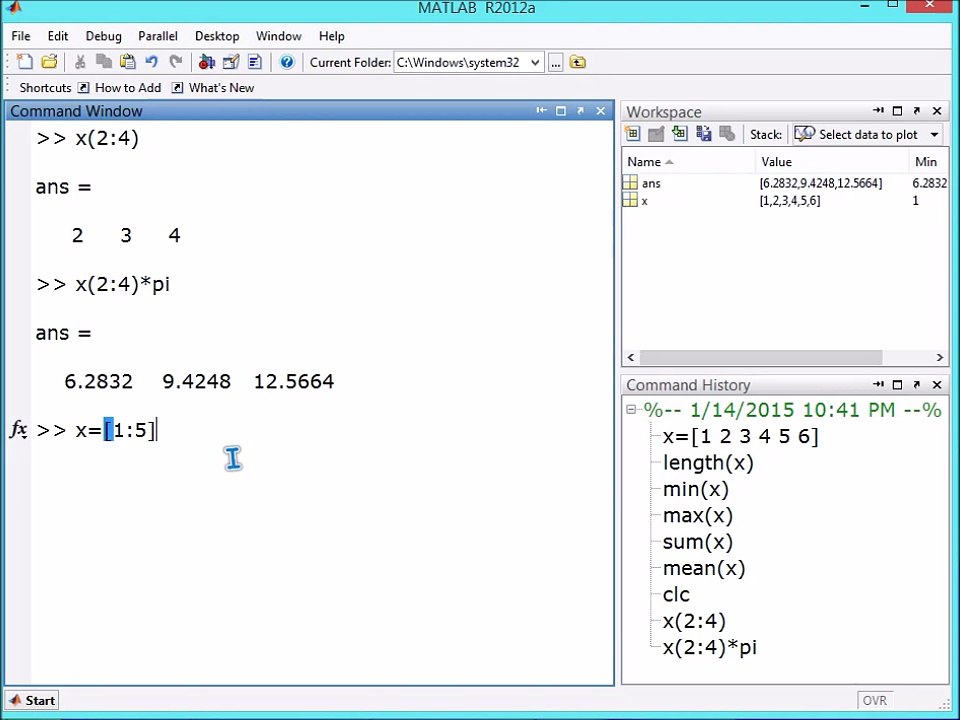
Task: Maximize the Command Window panel
Action: click(561, 111)
